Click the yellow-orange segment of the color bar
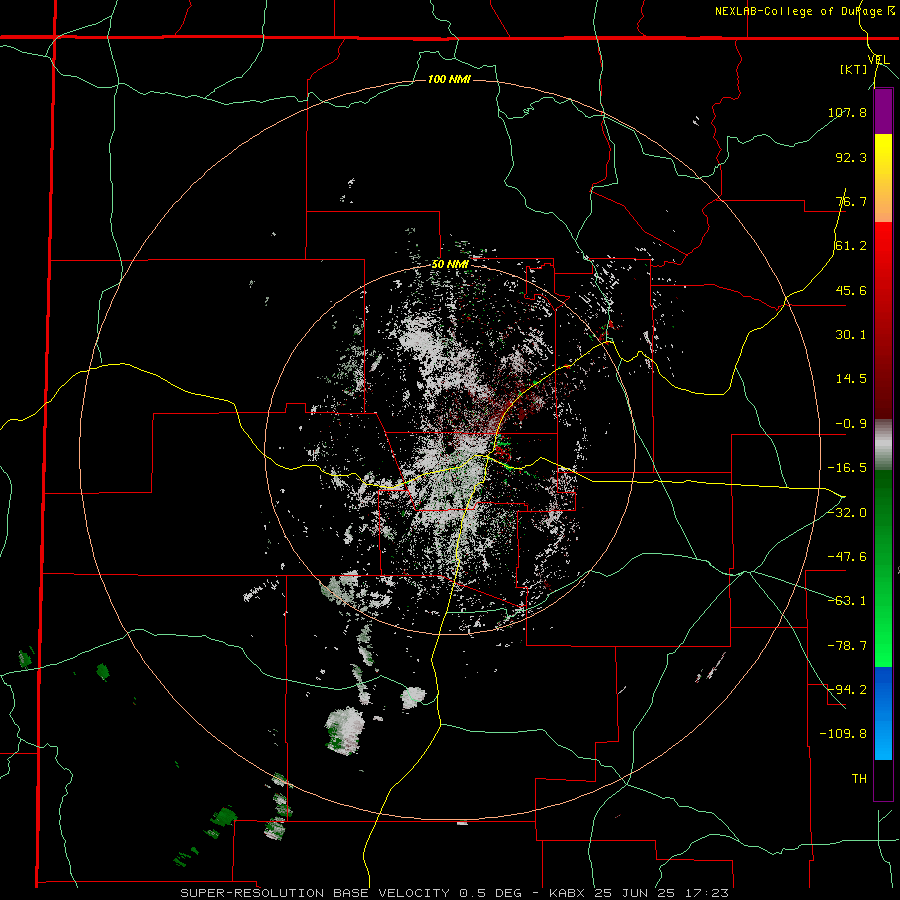This screenshot has height=900, width=900. [883, 178]
